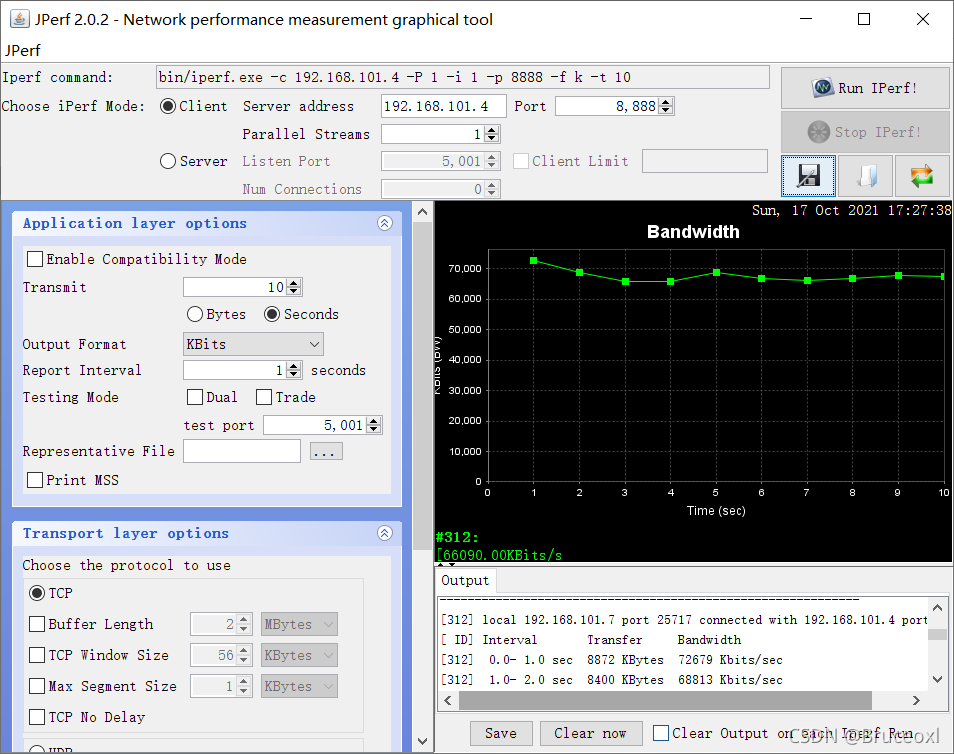The width and height of the screenshot is (954, 754).
Task: Select the Bytes transmit radio button
Action: click(195, 314)
